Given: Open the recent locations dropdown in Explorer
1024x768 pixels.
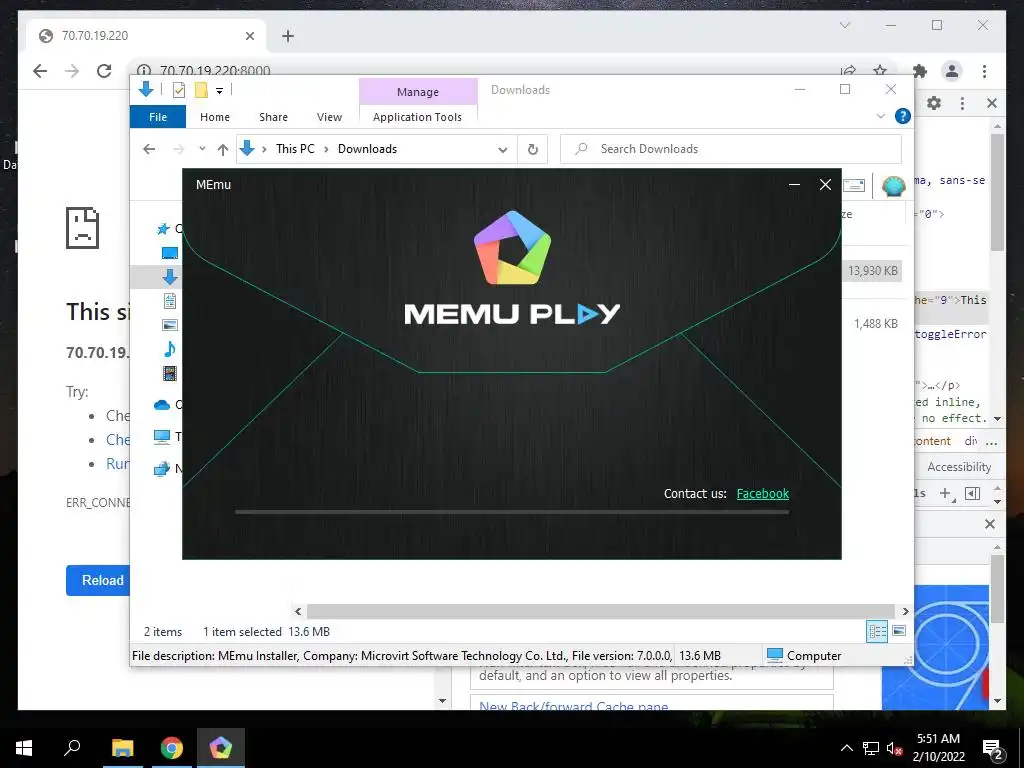Looking at the screenshot, I should 202,149.
